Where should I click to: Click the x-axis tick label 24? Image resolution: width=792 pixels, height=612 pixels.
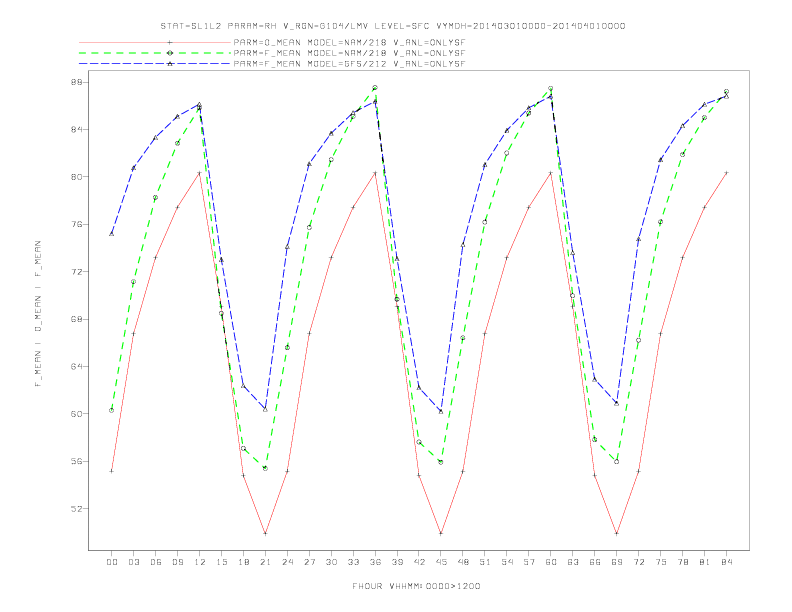coord(287,562)
